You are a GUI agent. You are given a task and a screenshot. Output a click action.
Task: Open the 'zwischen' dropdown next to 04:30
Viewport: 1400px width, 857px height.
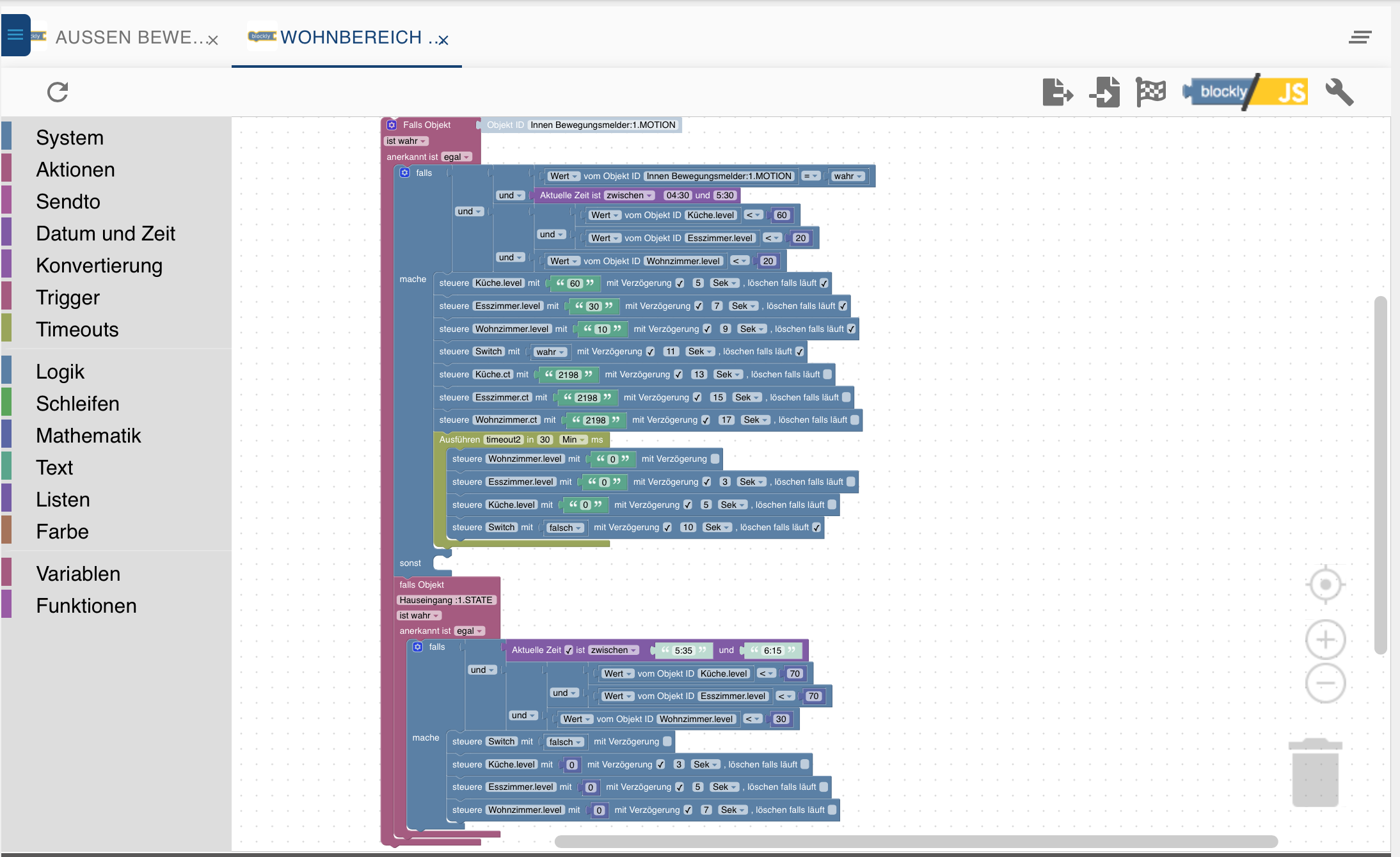point(629,195)
